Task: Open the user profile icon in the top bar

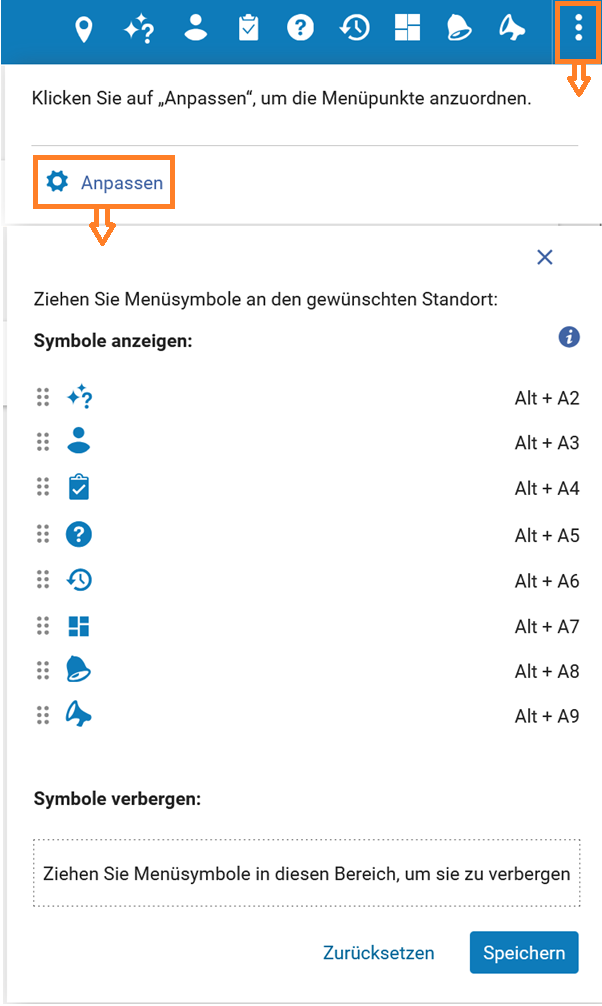Action: (196, 28)
